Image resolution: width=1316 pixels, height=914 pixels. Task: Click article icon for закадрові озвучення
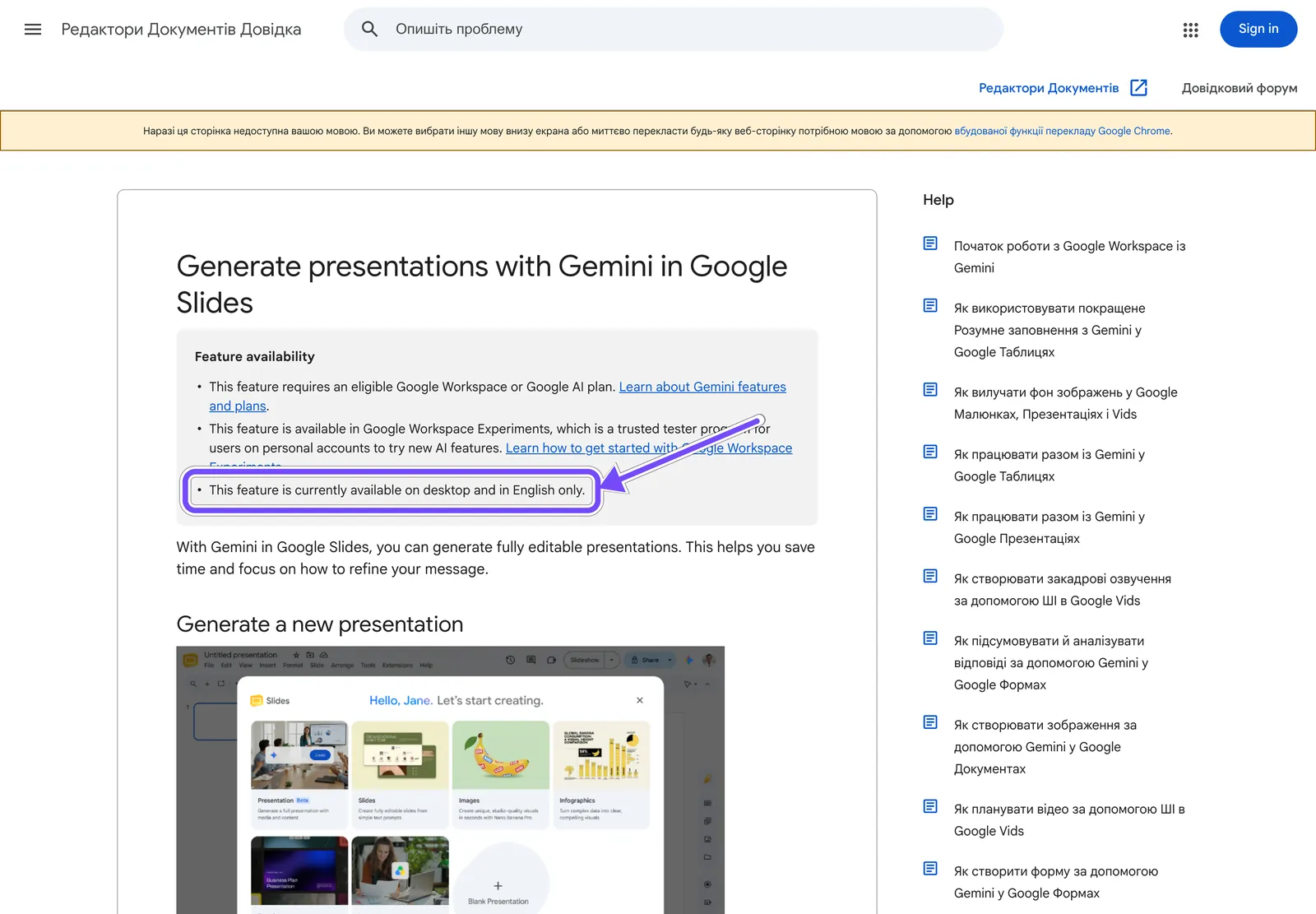tap(930, 576)
